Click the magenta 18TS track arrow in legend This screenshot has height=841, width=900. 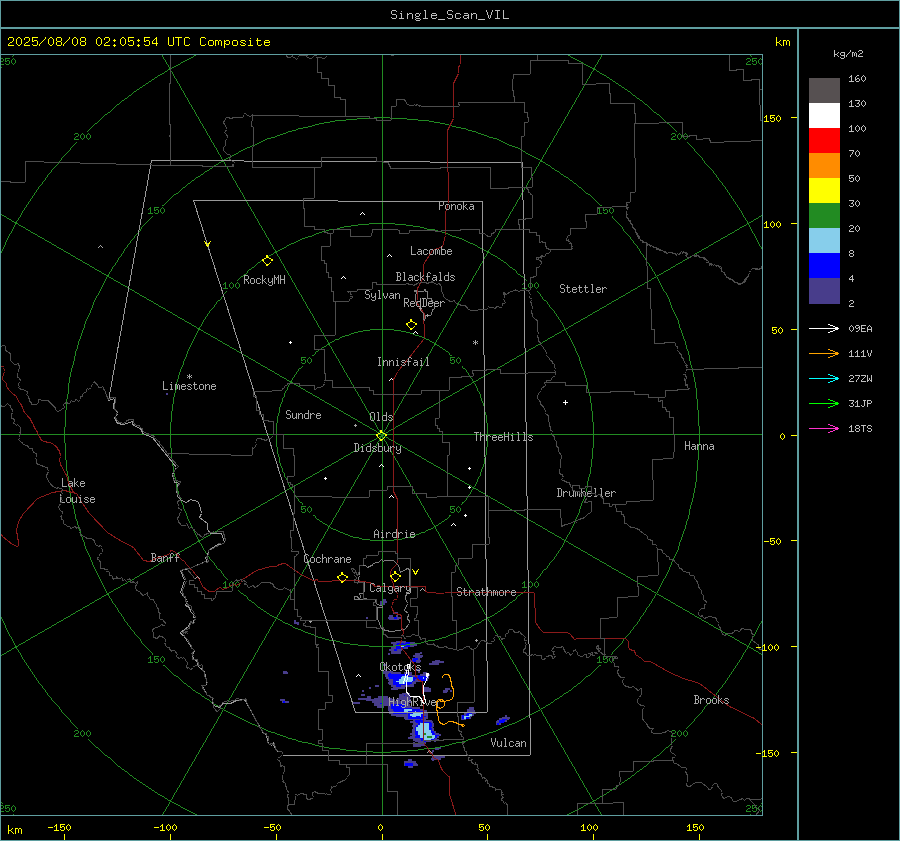coord(824,428)
